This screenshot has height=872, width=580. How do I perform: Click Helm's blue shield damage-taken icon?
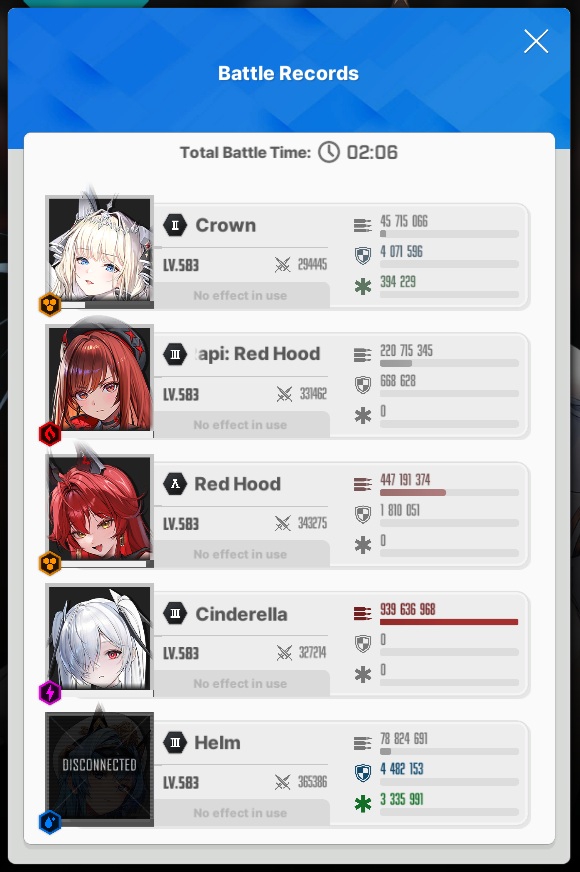click(x=363, y=772)
